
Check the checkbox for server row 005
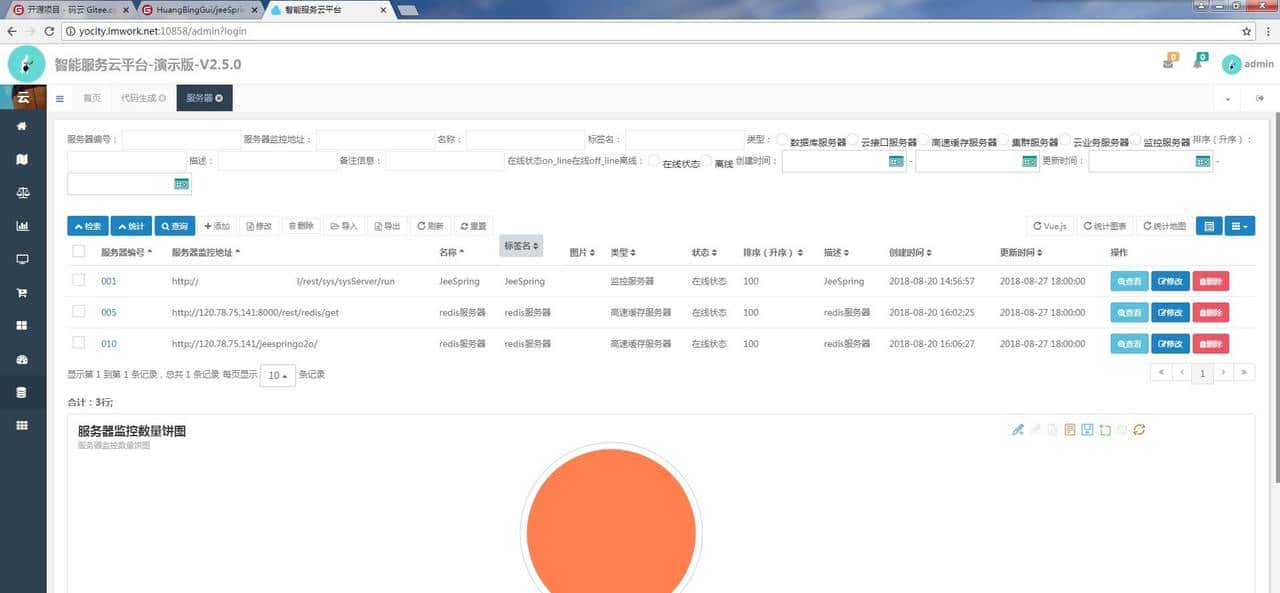[x=78, y=312]
